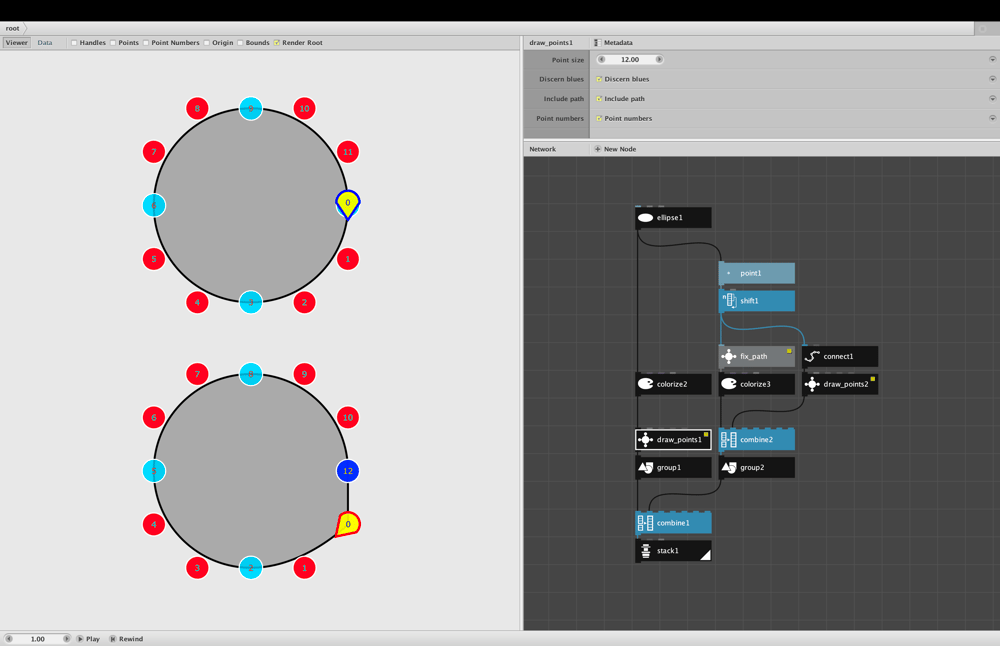Toggle the Origin checkbox
Image resolution: width=1000 pixels, height=646 pixels.
click(x=207, y=43)
